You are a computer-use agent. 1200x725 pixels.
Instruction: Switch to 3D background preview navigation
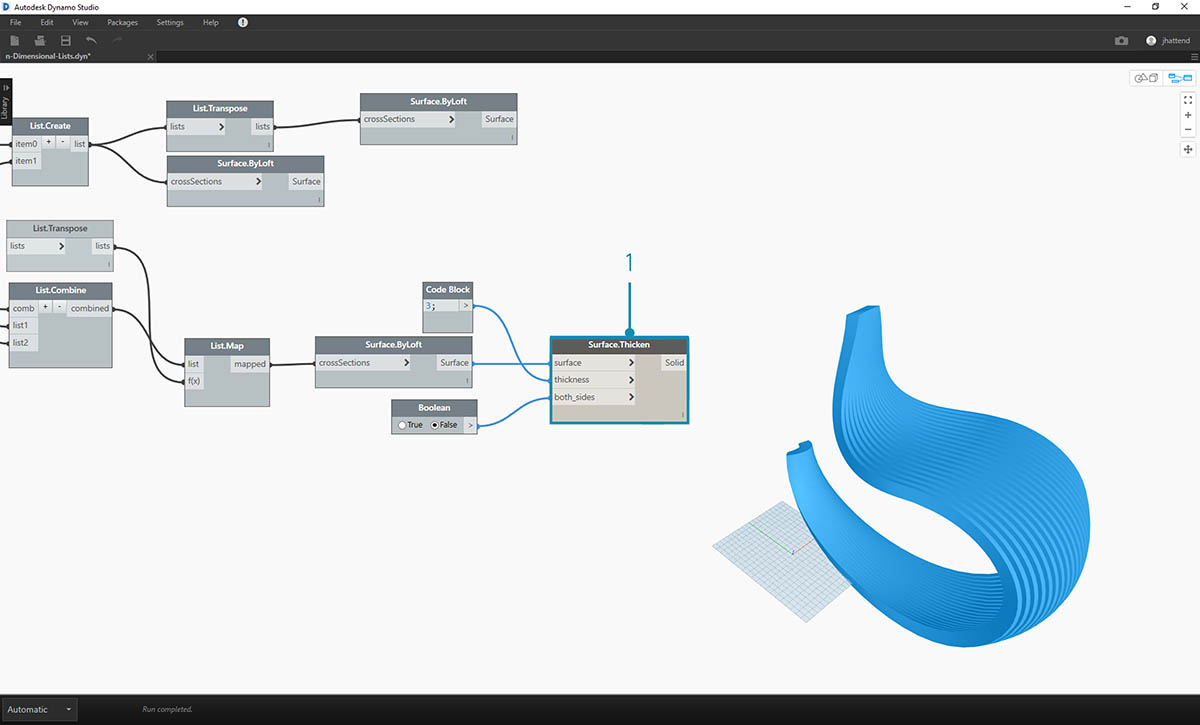[1145, 78]
